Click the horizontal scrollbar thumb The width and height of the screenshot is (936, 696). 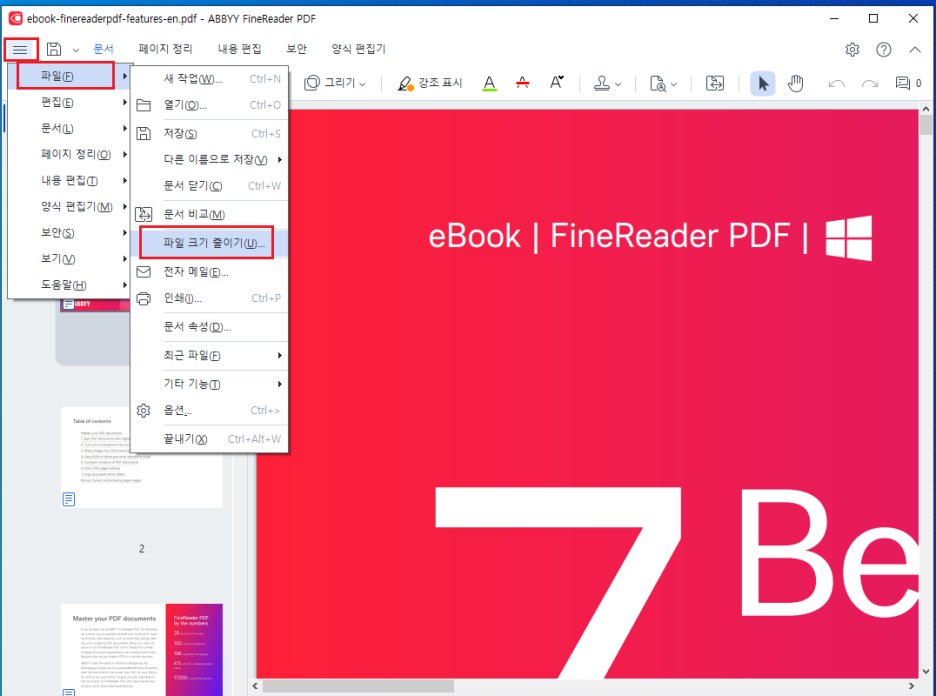(358, 686)
